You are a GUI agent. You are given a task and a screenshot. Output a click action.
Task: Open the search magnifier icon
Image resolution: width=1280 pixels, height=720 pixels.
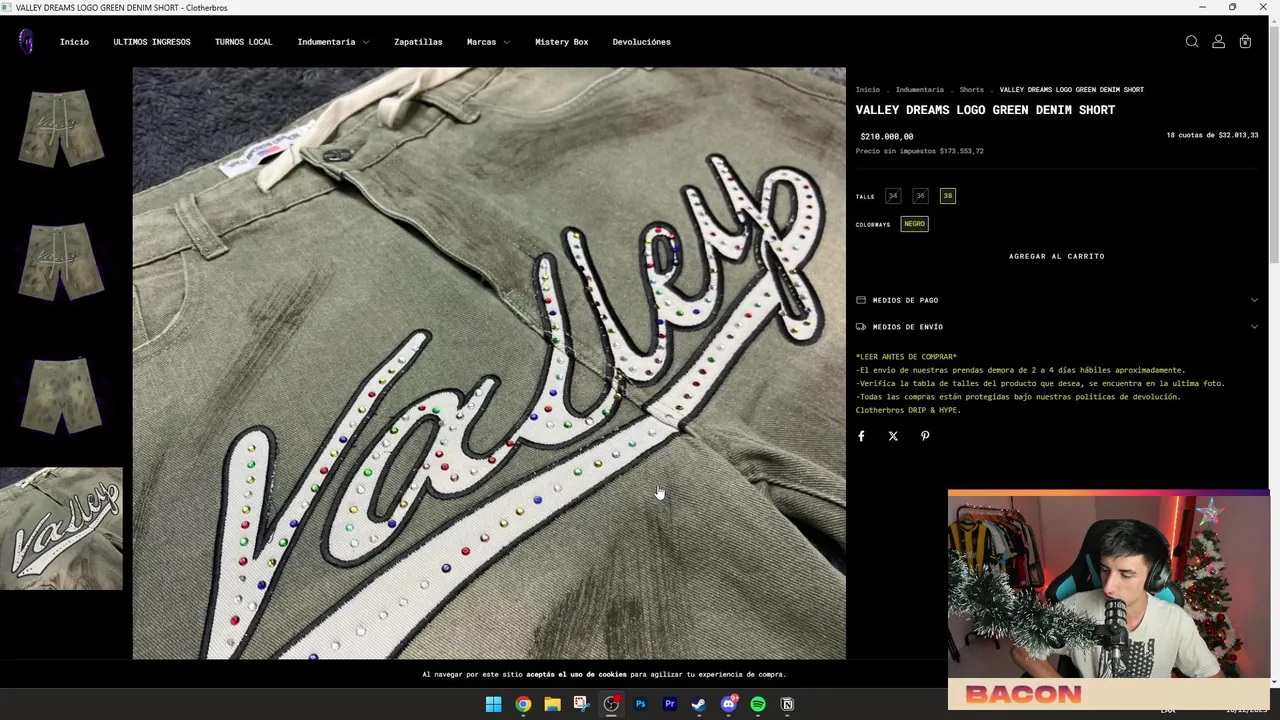tap(1192, 42)
